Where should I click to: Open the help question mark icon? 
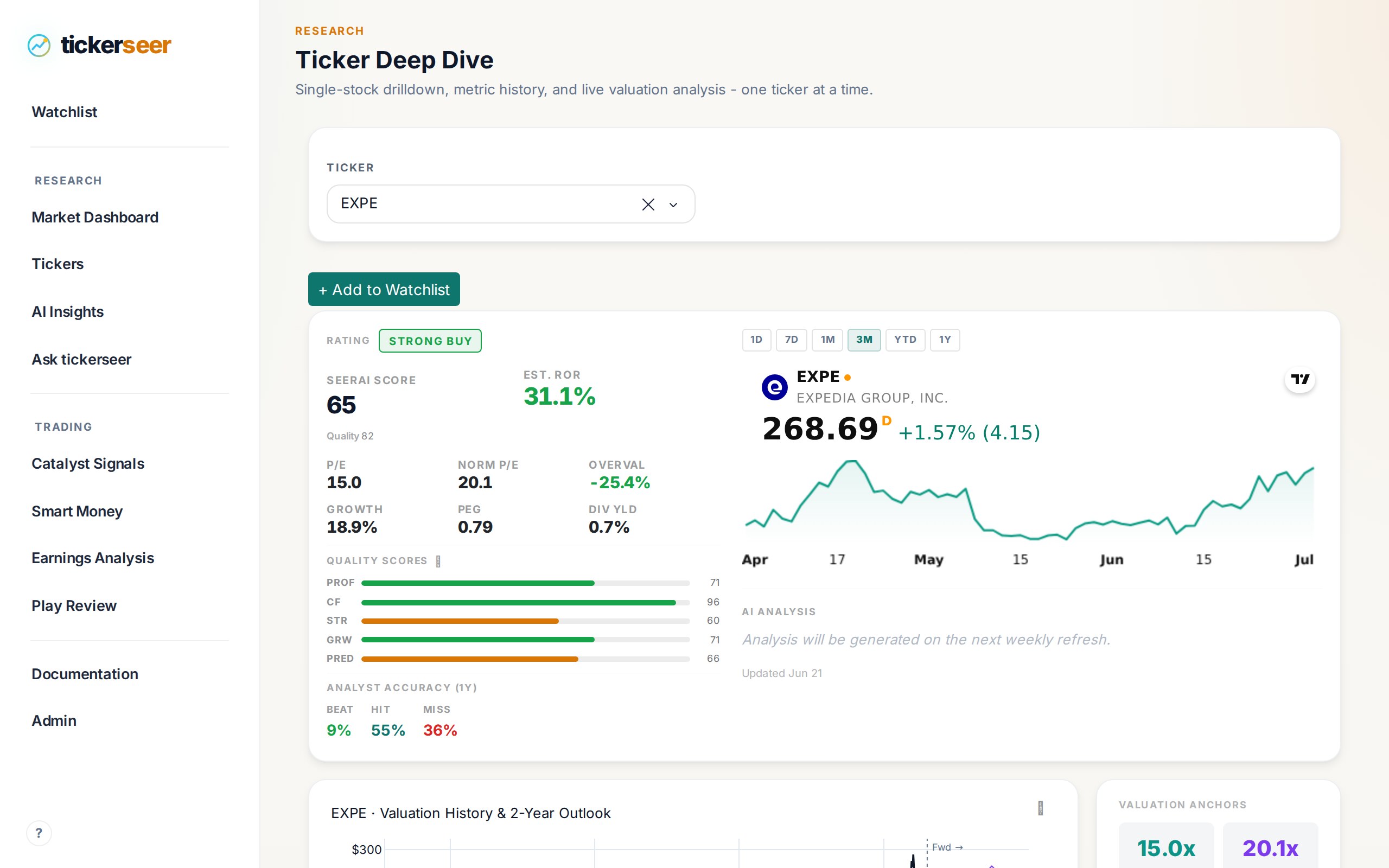tap(39, 833)
